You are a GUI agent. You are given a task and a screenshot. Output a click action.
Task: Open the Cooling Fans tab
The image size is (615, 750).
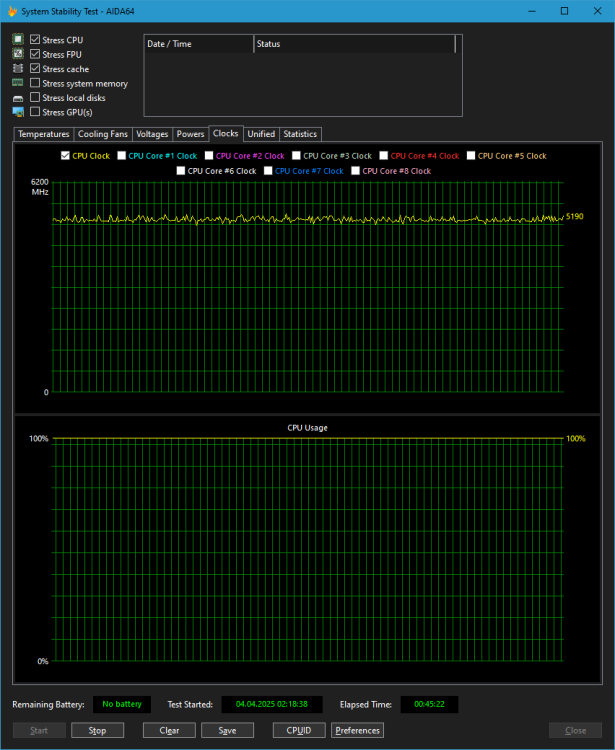point(103,134)
